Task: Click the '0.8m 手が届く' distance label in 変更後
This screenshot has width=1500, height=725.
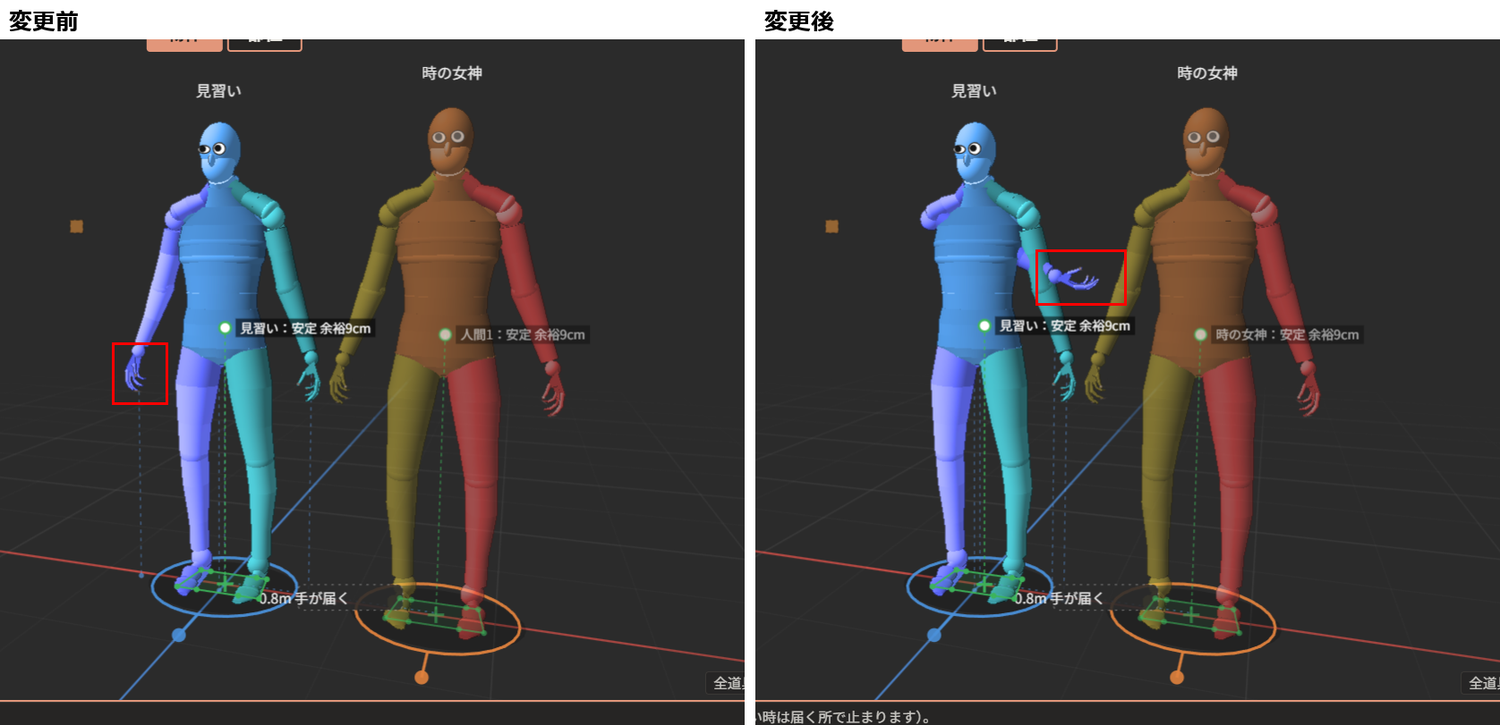Action: [1058, 599]
